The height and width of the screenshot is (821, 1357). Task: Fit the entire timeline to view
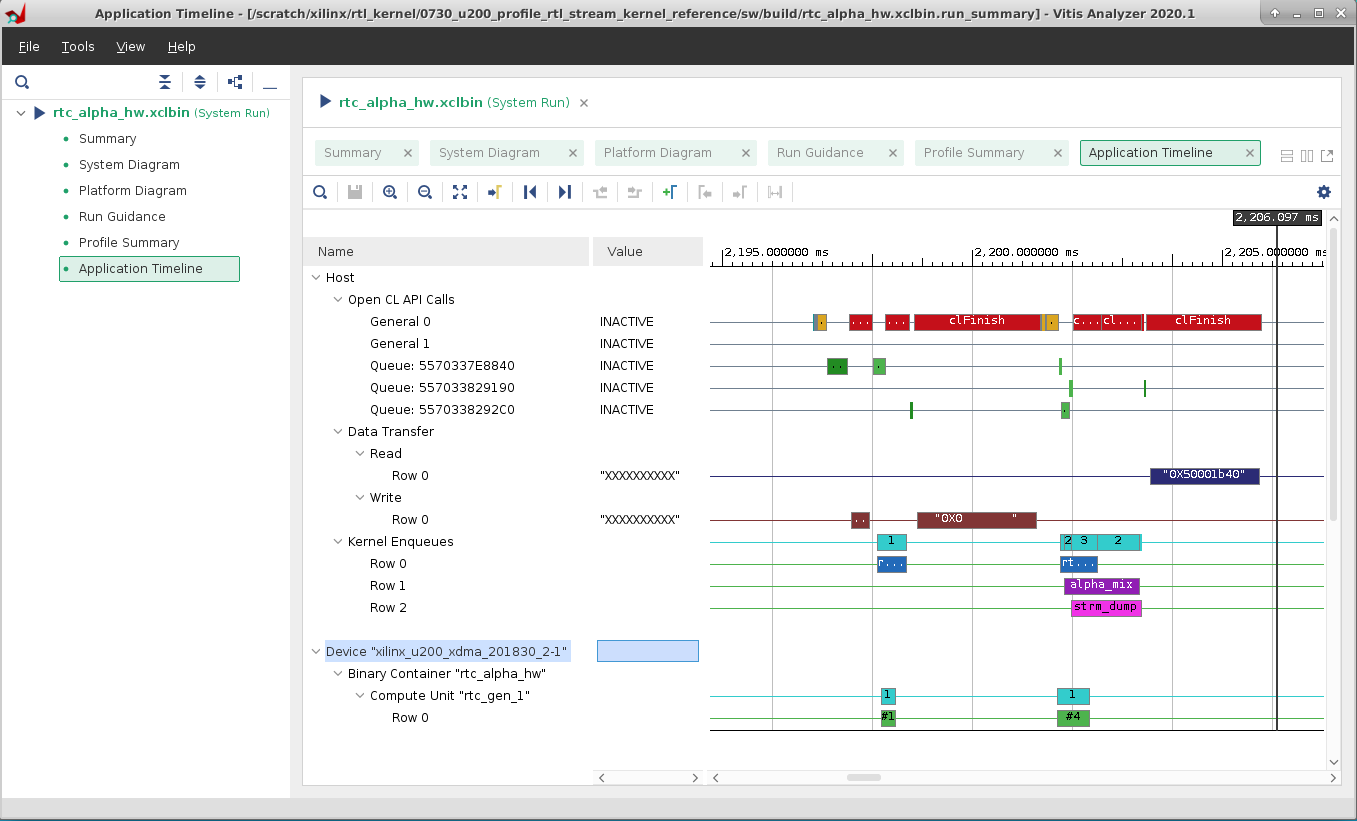coord(459,192)
